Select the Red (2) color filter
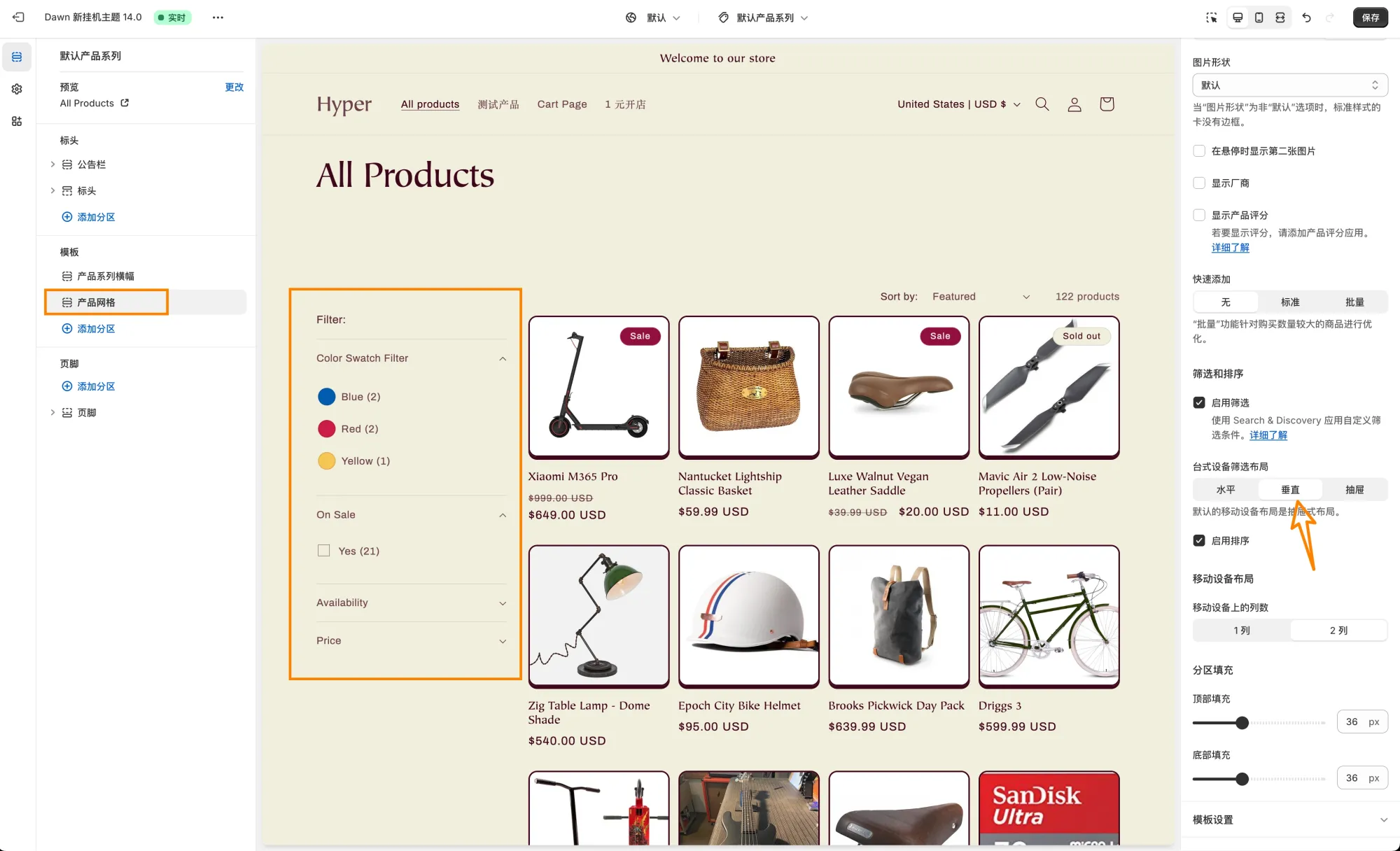 point(348,429)
